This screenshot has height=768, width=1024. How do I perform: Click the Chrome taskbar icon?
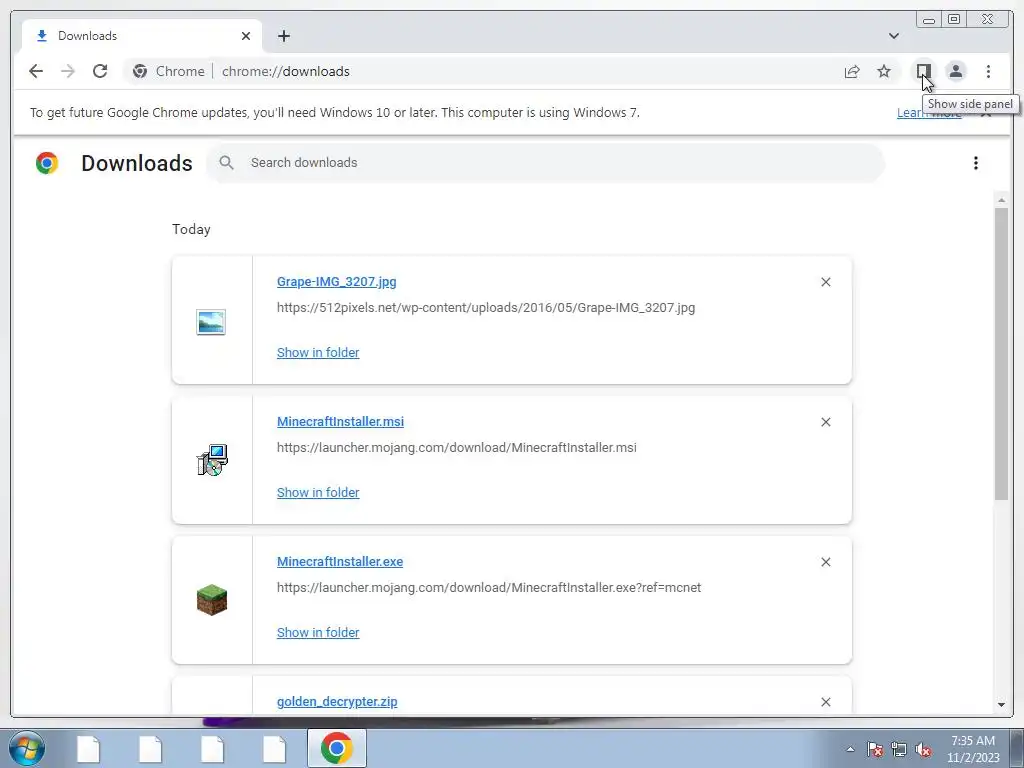point(336,748)
